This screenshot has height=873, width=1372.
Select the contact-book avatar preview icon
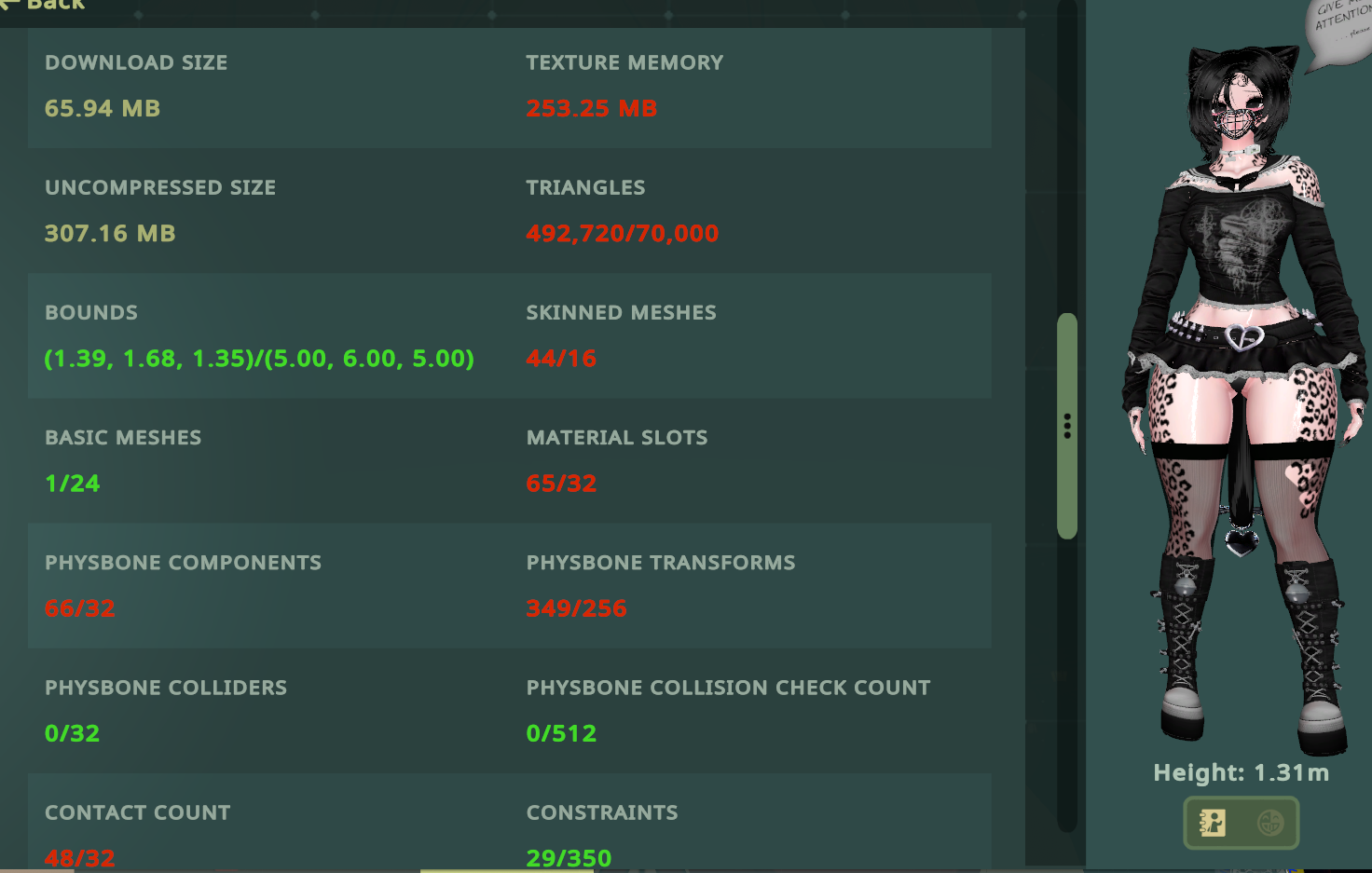pos(1213,823)
